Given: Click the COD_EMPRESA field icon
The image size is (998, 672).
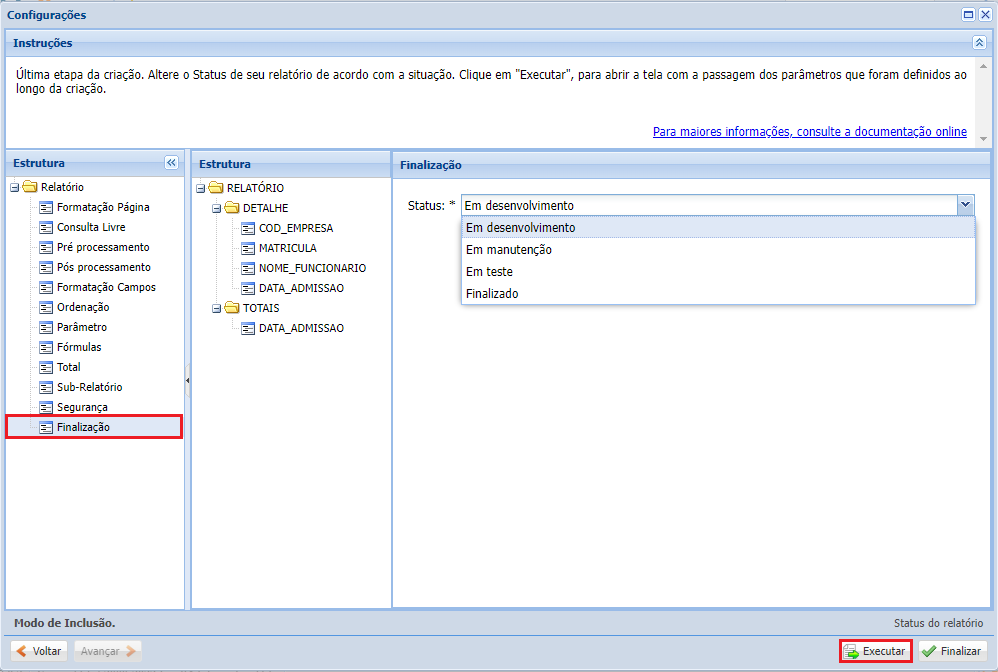Looking at the screenshot, I should coord(248,228).
